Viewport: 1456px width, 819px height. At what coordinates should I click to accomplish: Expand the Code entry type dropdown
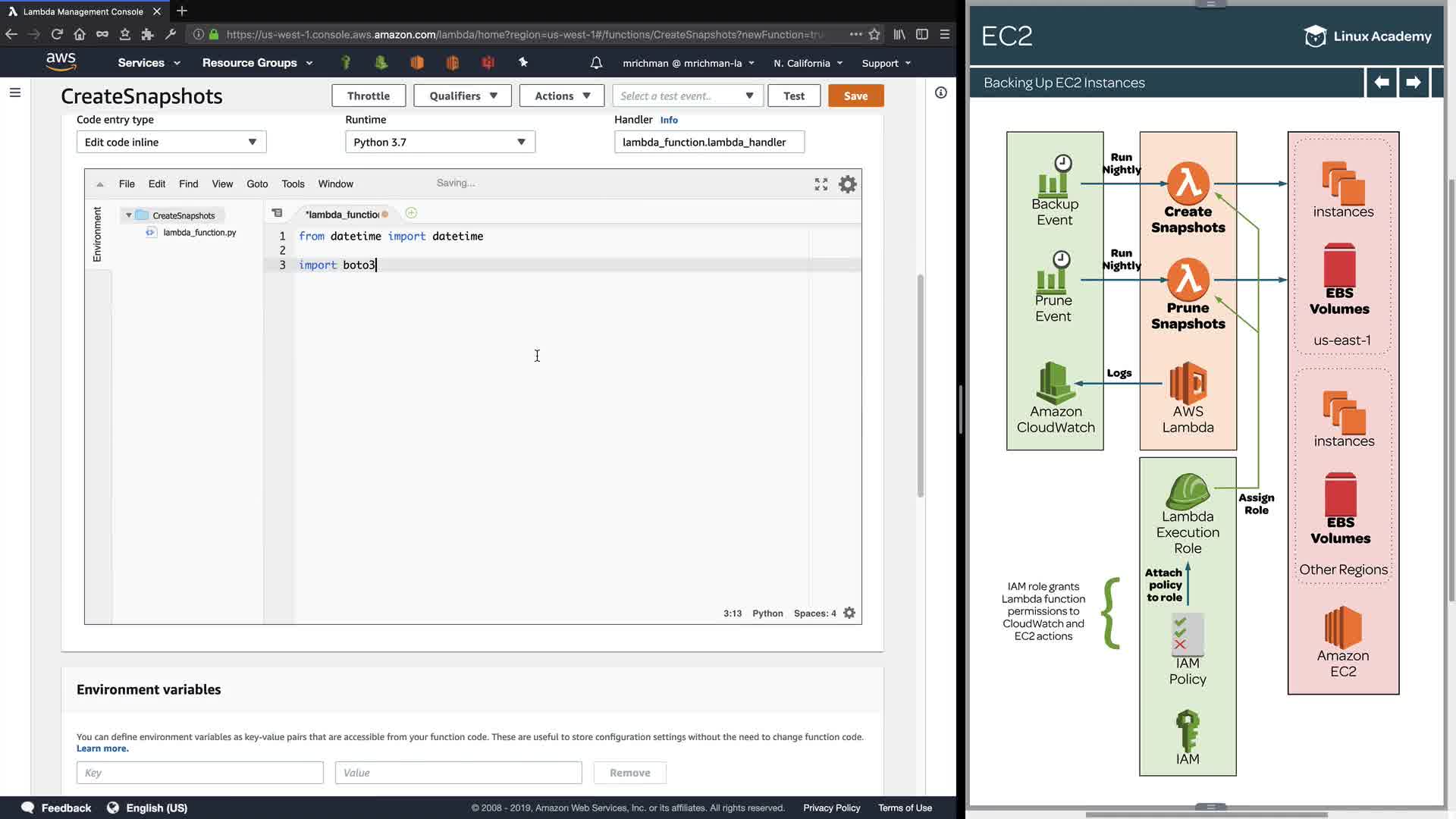click(x=171, y=142)
